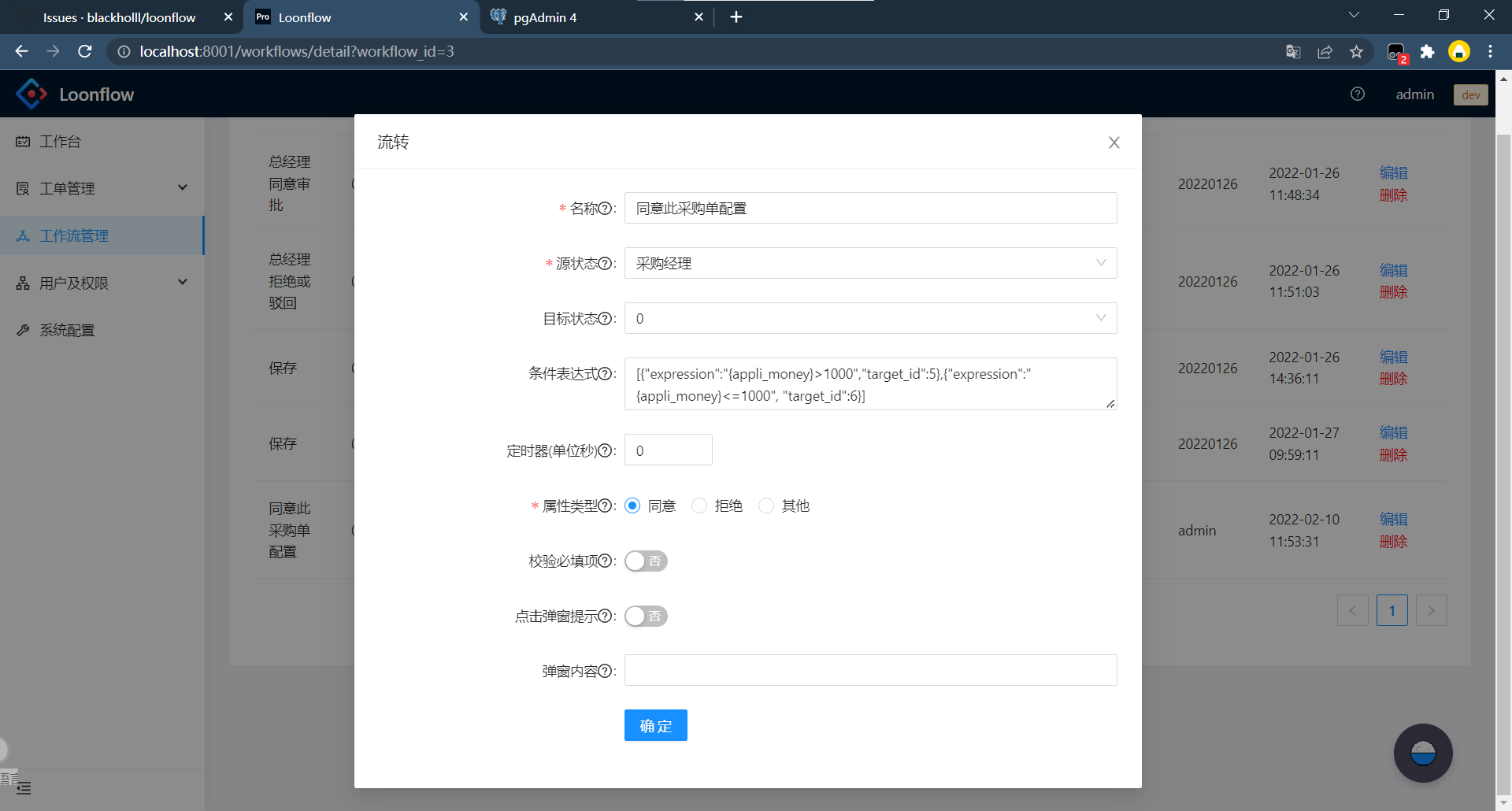Switch to the Loonflow browser tab
The height and width of the screenshot is (811, 1512).
[x=361, y=17]
